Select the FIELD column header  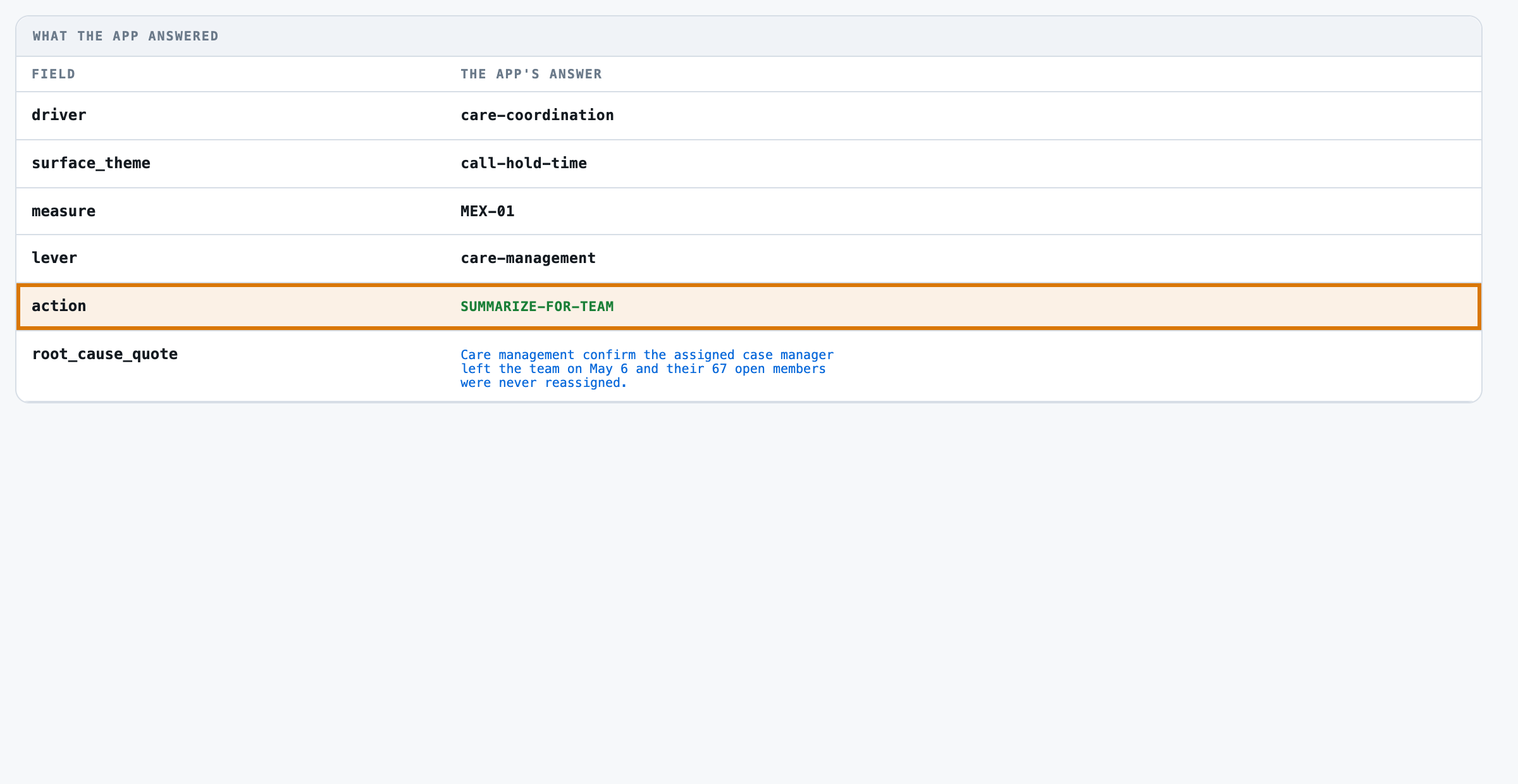(54, 74)
